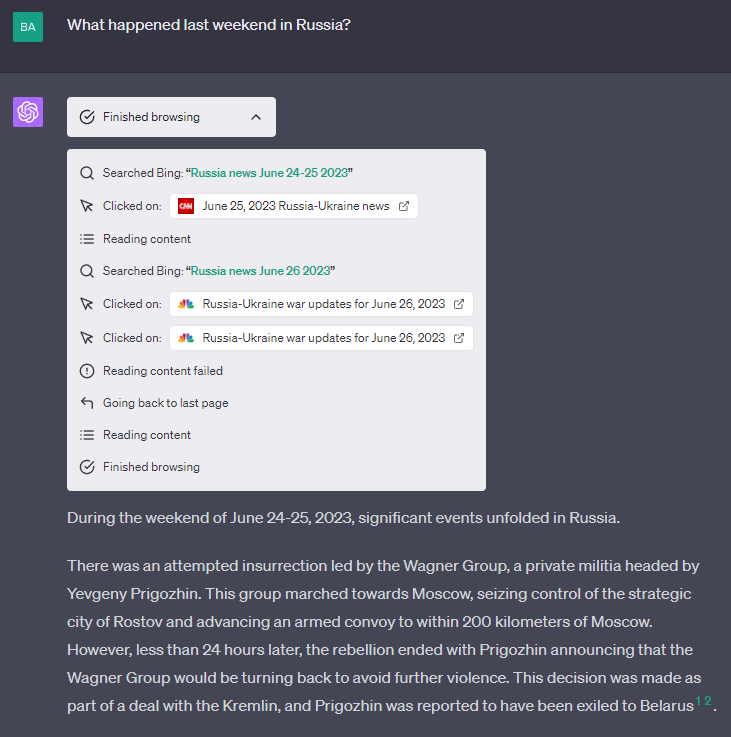The width and height of the screenshot is (731, 737).
Task: Click "Russia news June 26 2023" search query
Action: (x=261, y=271)
